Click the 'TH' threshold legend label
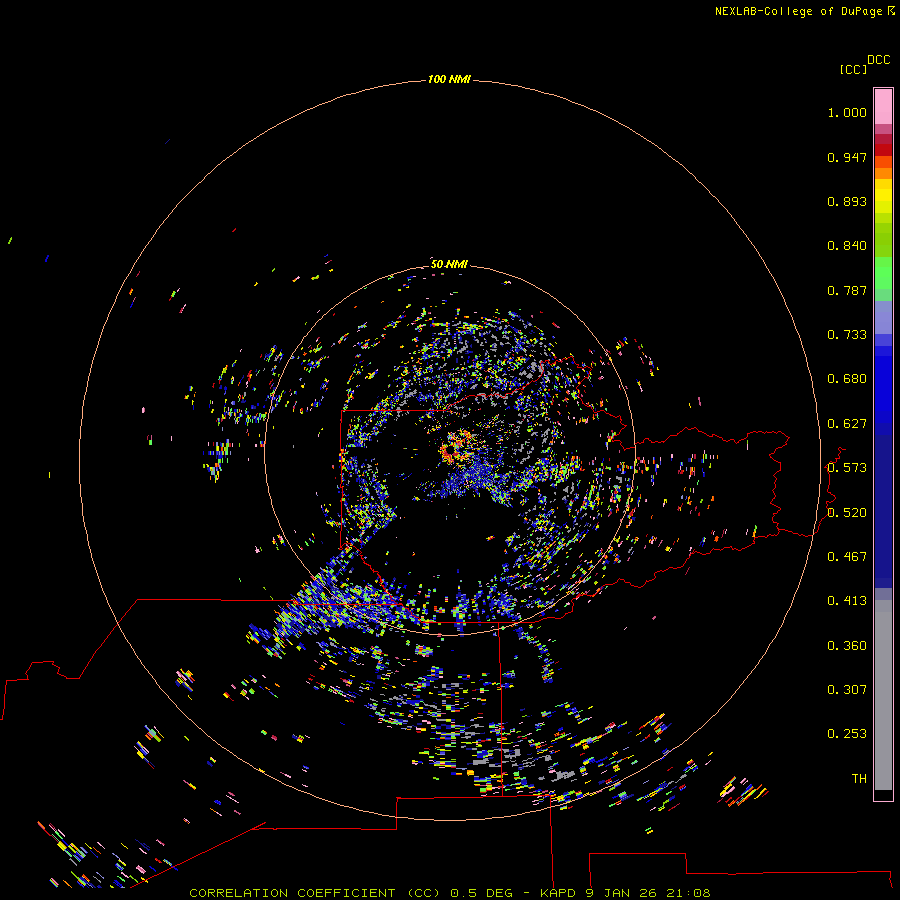 (859, 779)
